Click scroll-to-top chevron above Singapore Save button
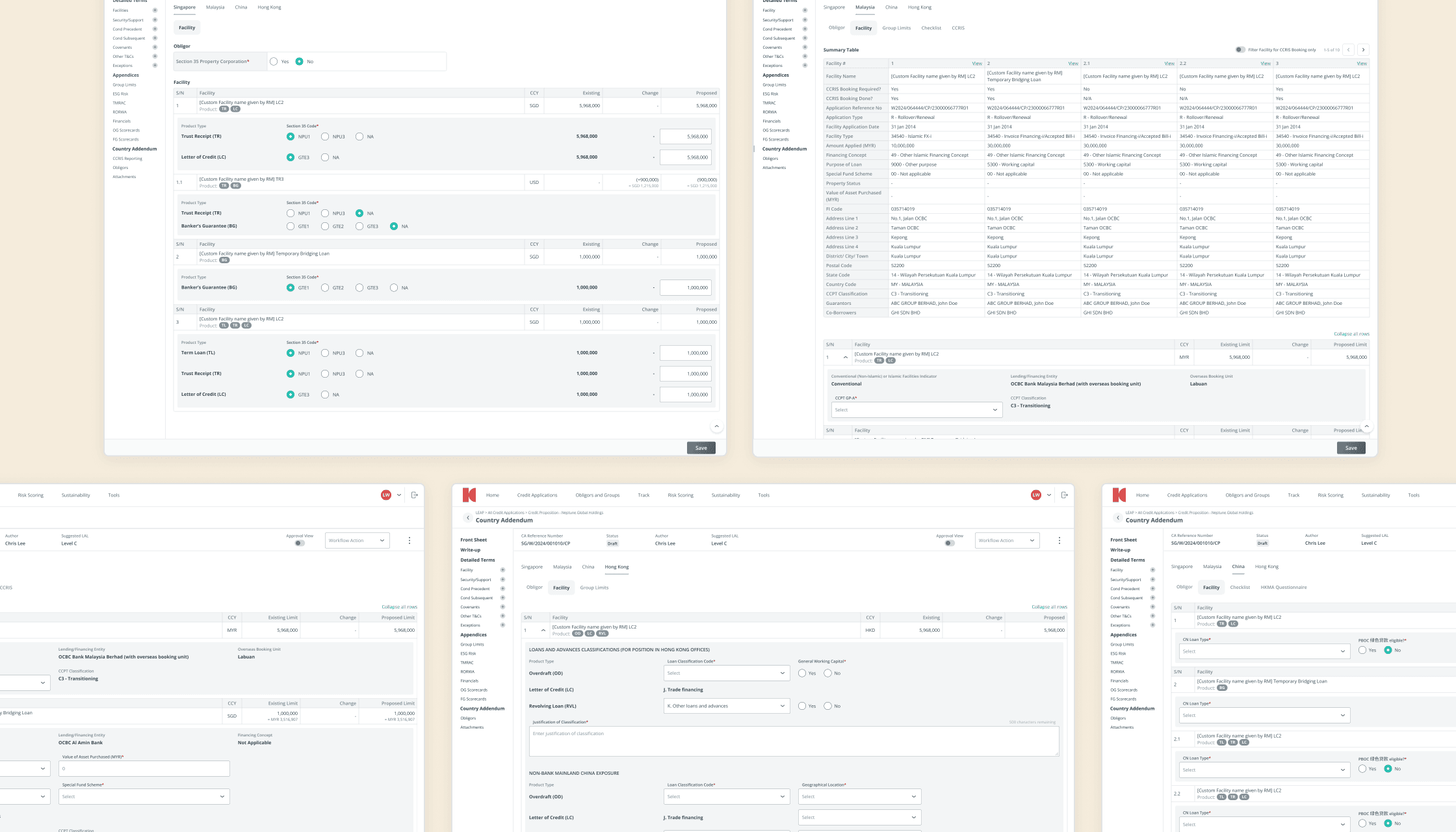Screen dimensions: 1456x832 (716, 426)
